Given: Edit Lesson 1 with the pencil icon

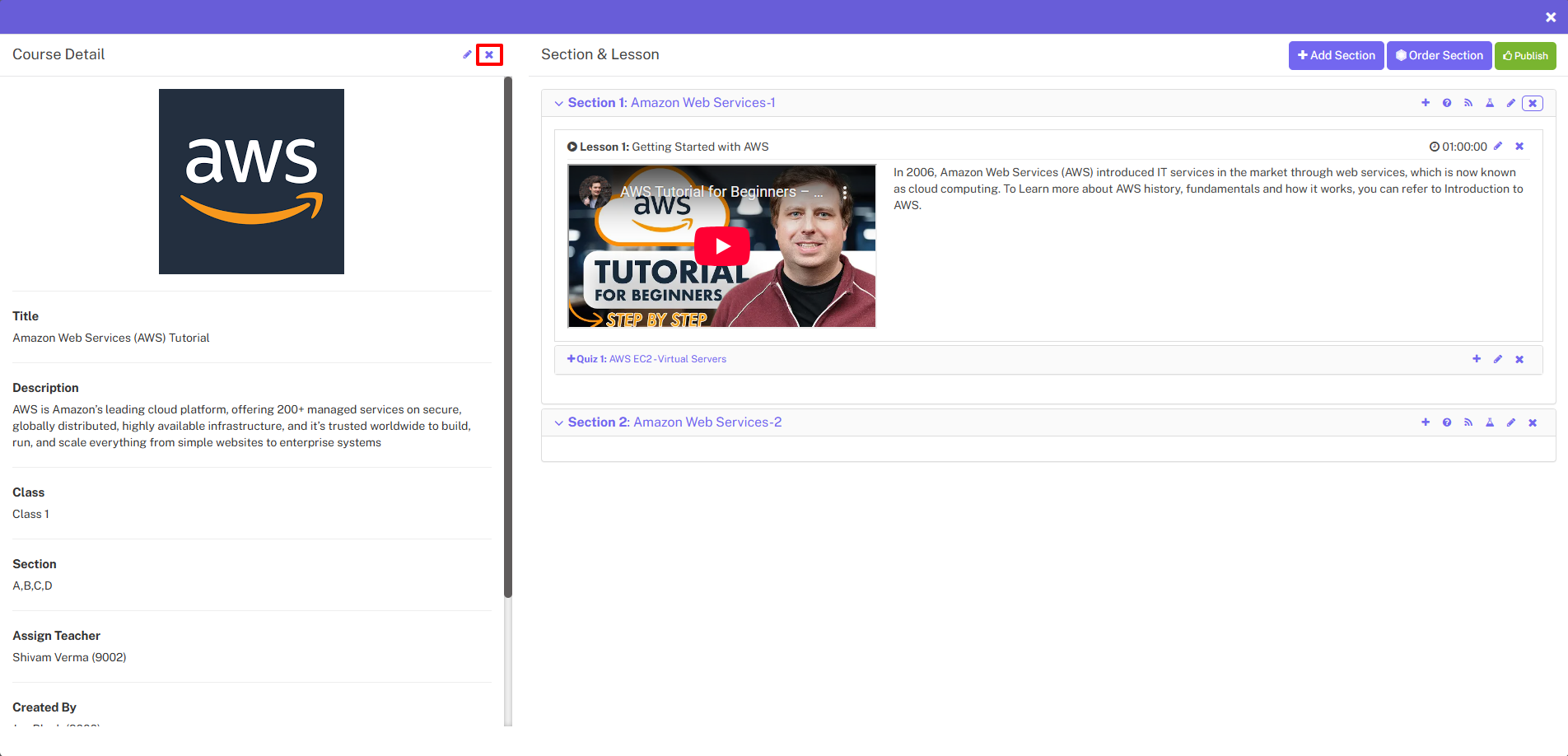Looking at the screenshot, I should coord(1498,146).
